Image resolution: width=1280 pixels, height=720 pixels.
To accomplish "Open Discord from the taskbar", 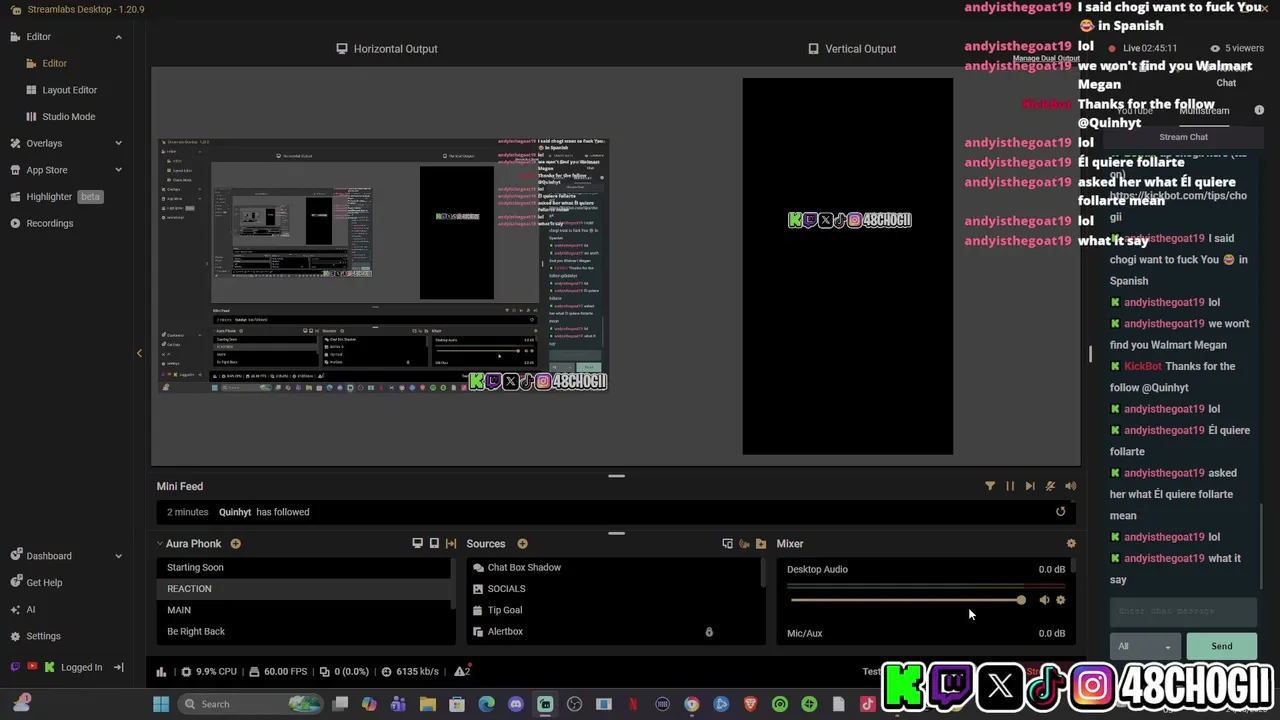I will tap(515, 704).
